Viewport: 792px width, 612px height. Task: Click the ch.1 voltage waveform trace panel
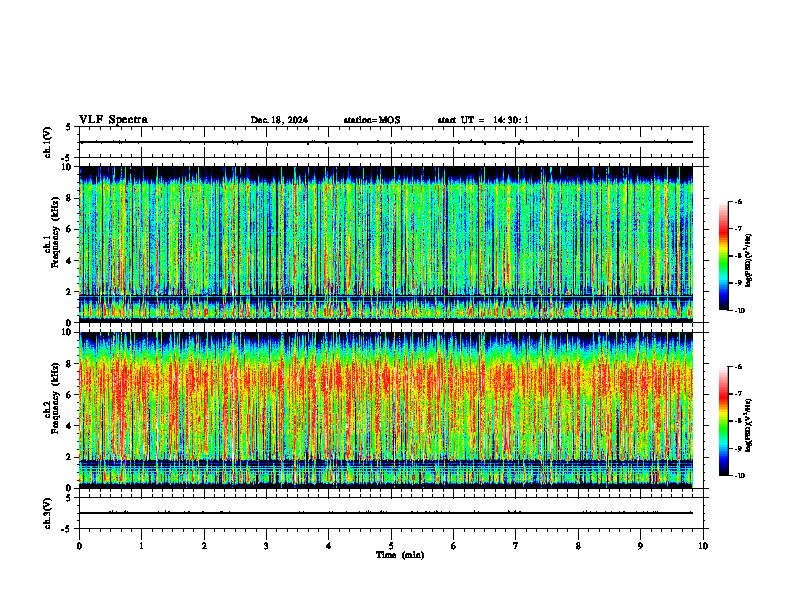click(391, 142)
